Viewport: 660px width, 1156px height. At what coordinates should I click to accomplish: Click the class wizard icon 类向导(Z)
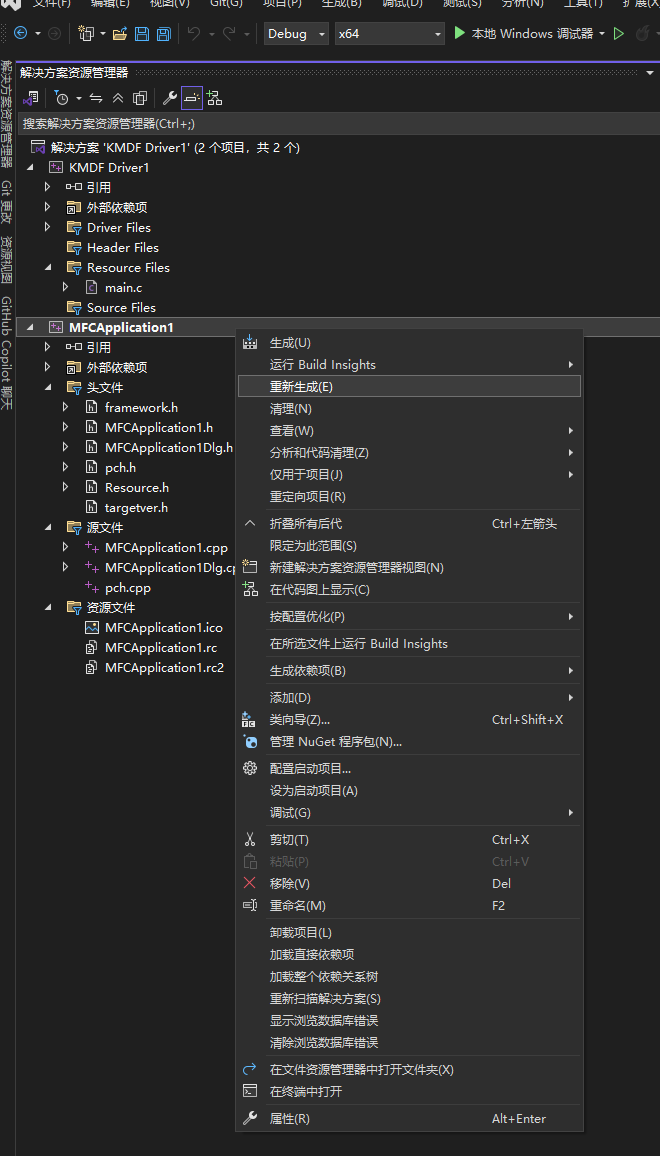pyautogui.click(x=249, y=720)
